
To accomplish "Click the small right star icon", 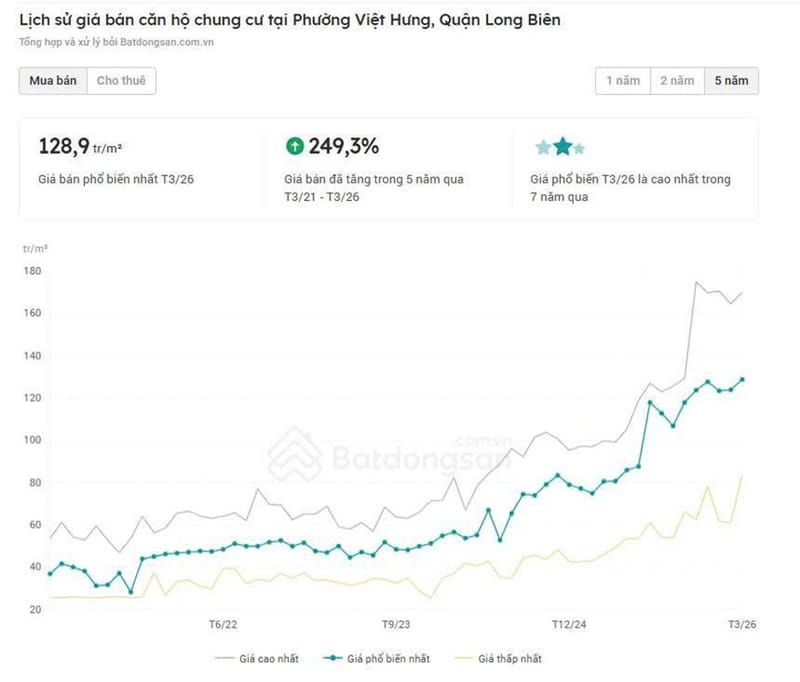I will 579,149.
